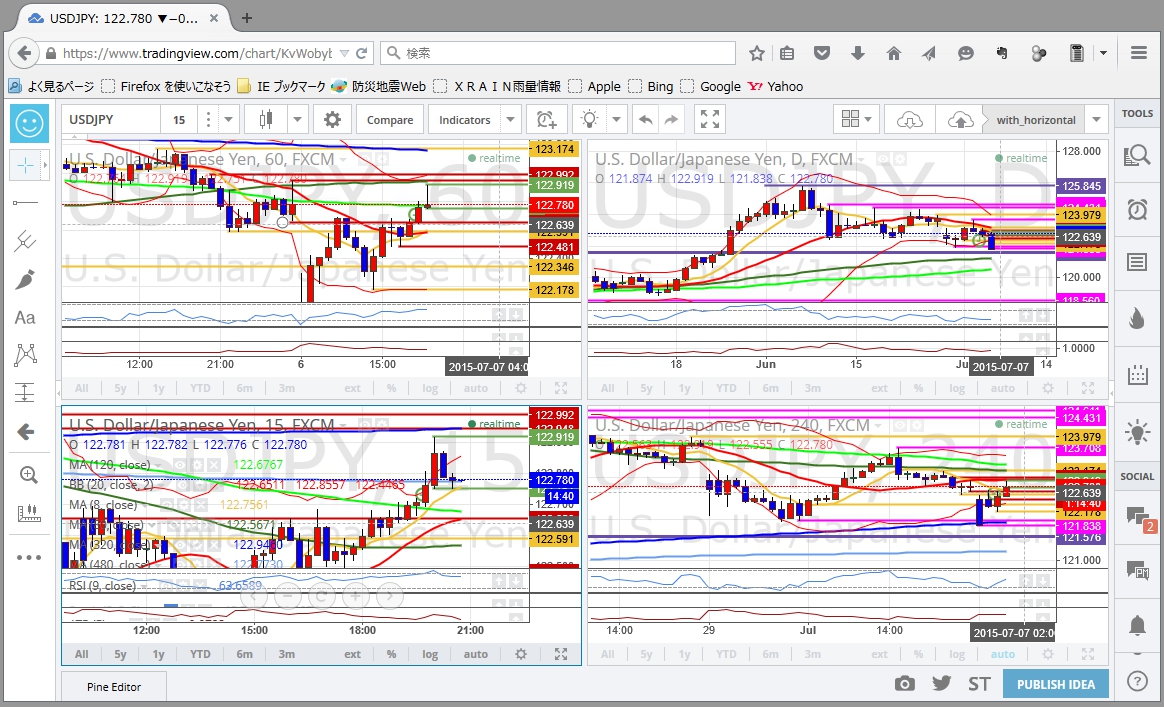Select the brush drawing tool
The height and width of the screenshot is (707, 1164).
tap(25, 279)
